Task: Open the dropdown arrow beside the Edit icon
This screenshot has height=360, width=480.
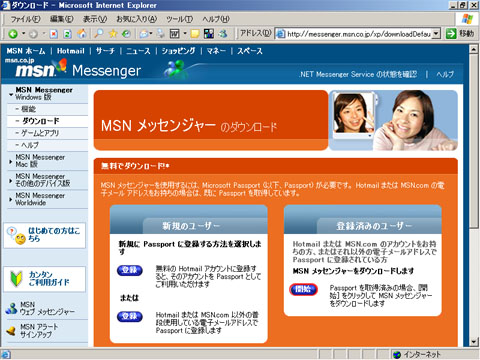Action: coord(185,34)
